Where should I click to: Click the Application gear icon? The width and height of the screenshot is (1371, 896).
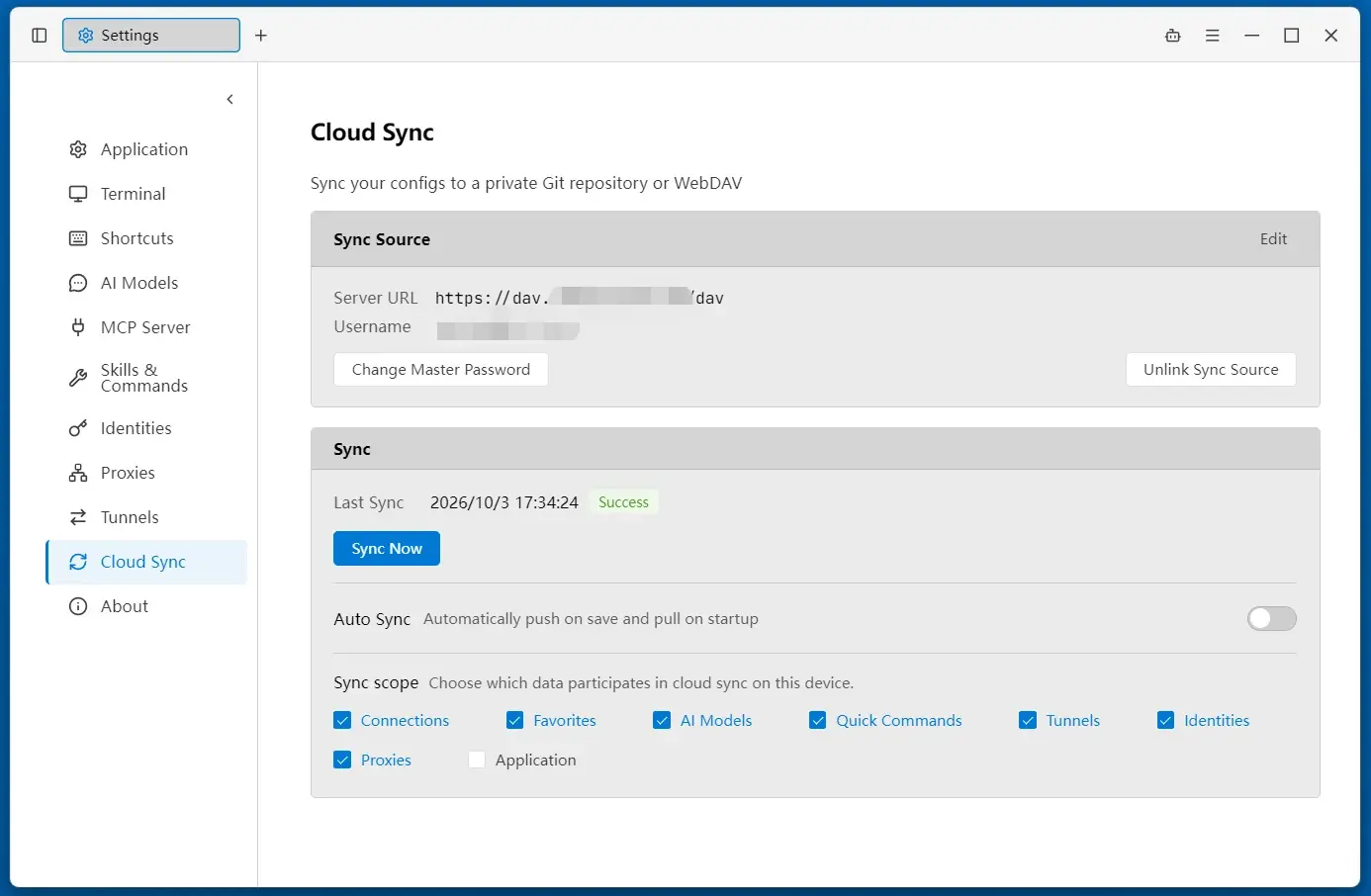click(78, 149)
